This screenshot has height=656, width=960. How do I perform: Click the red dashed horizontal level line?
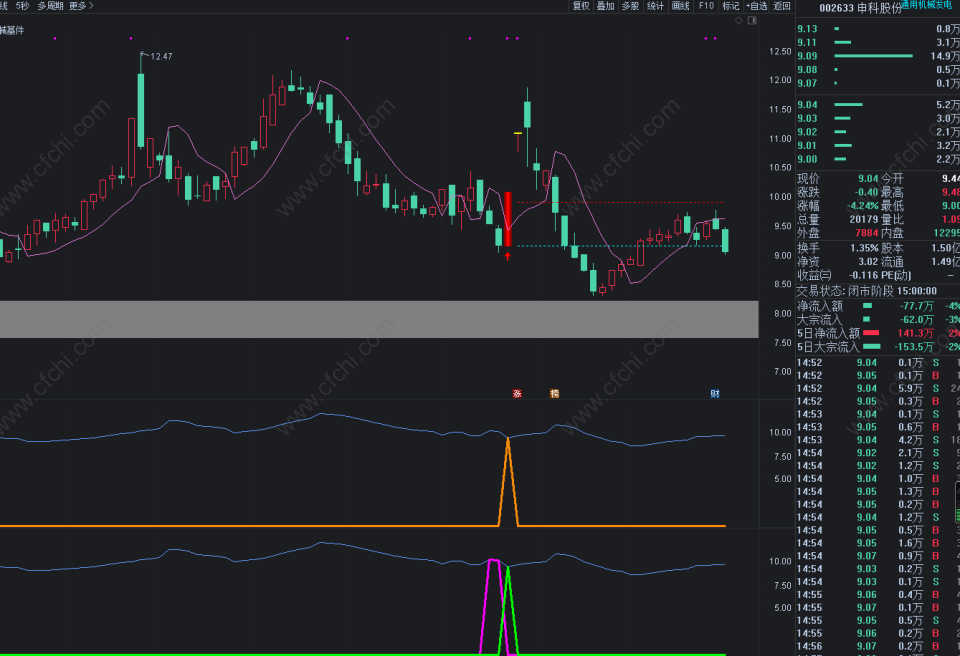(620, 203)
